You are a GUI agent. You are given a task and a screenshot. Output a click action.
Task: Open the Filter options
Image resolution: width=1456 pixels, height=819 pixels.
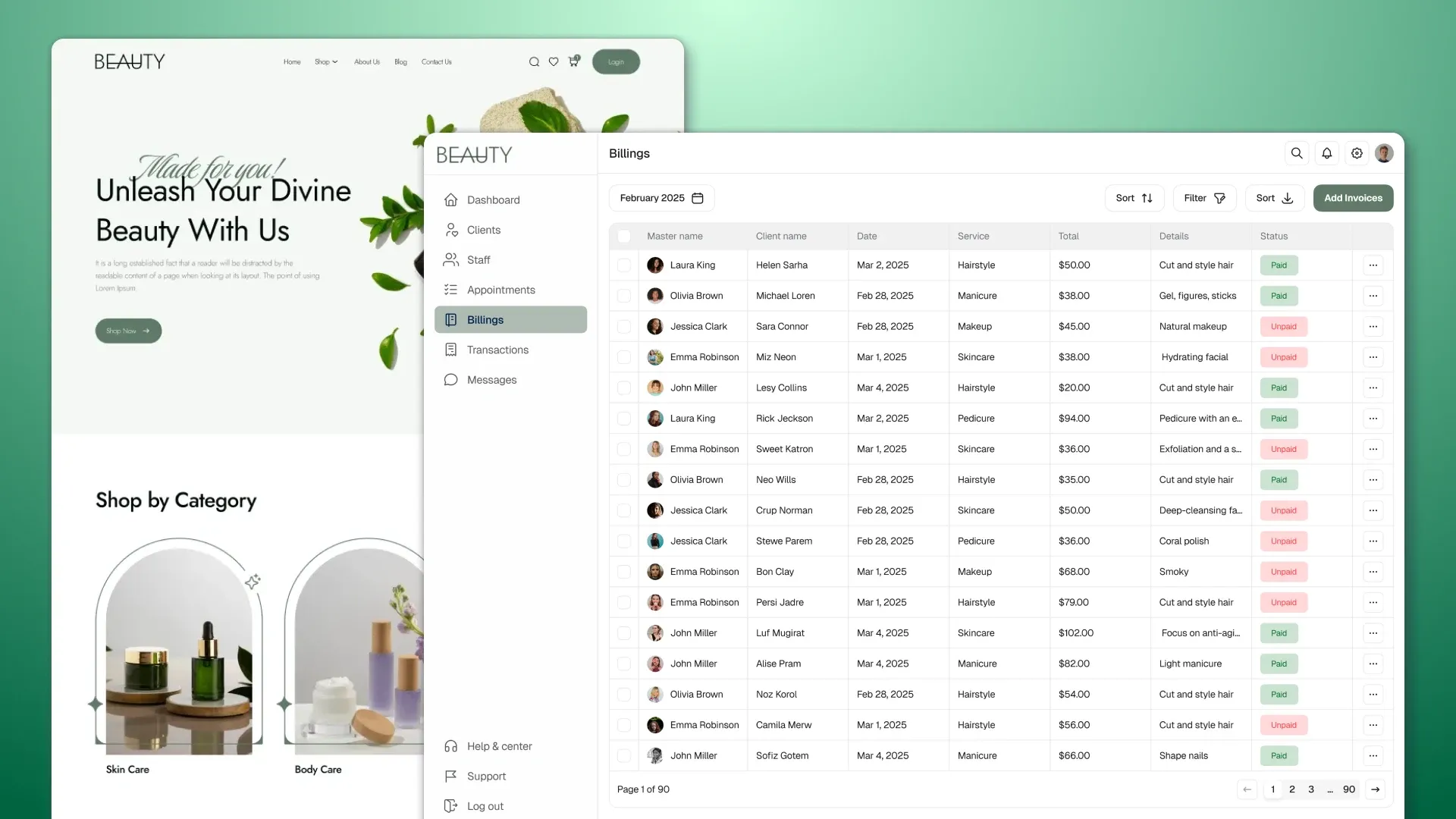coord(1204,198)
